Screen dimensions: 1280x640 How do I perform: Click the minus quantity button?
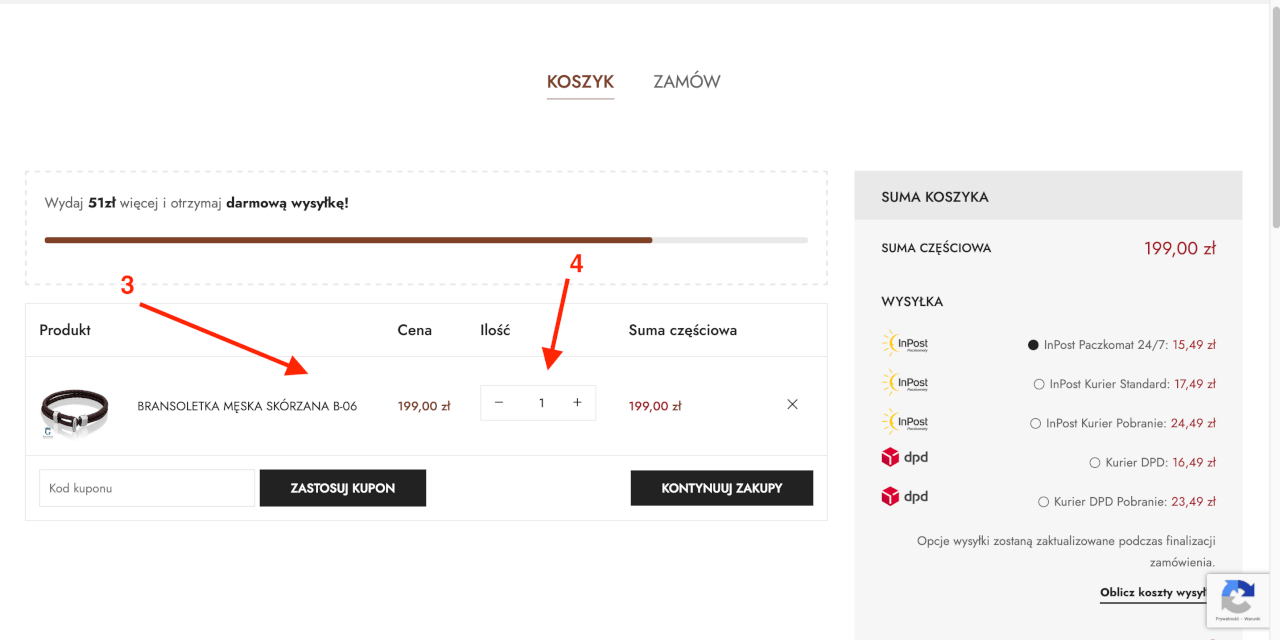(x=499, y=403)
